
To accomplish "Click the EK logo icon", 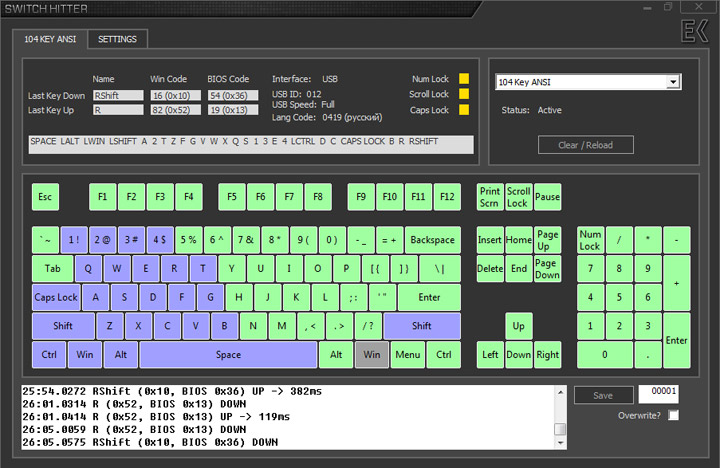I will [x=695, y=32].
